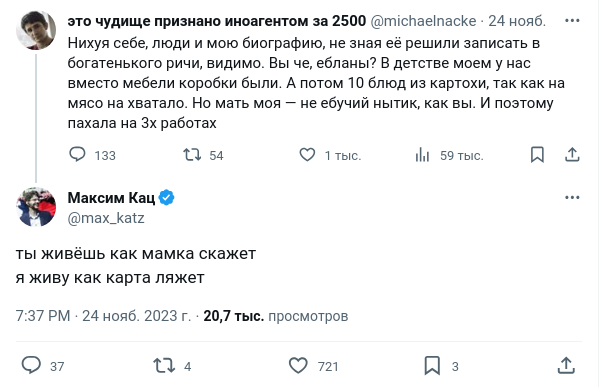Share Максим Кац's tweet
Screen dimensions: 599x387
[x=566, y=366]
